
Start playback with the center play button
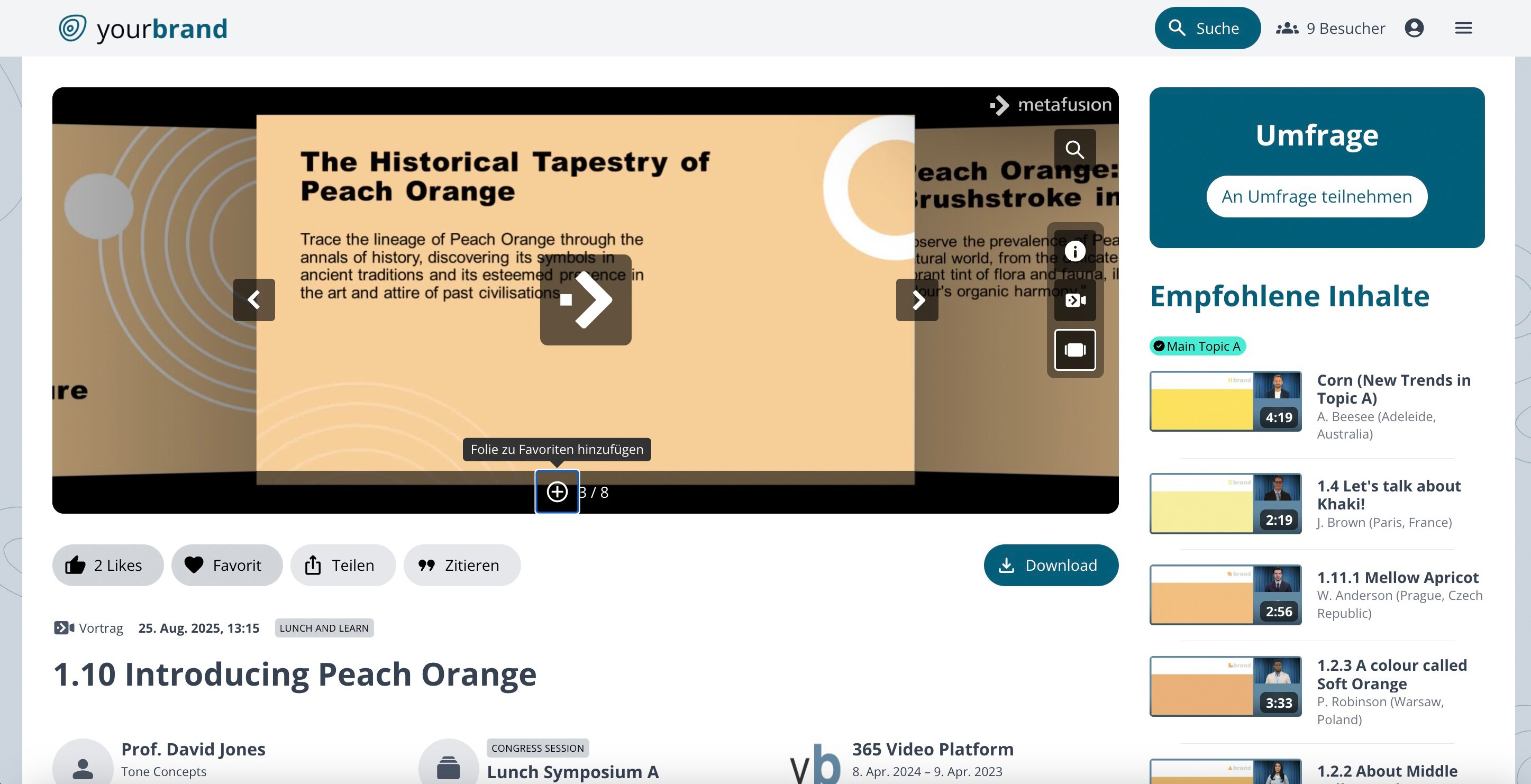click(x=586, y=299)
